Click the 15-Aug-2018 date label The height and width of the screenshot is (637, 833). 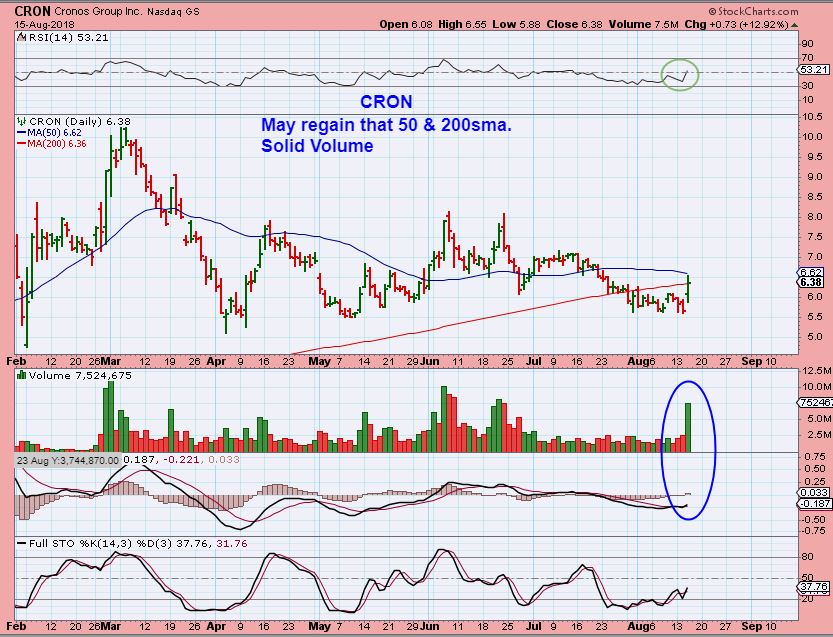click(x=45, y=24)
